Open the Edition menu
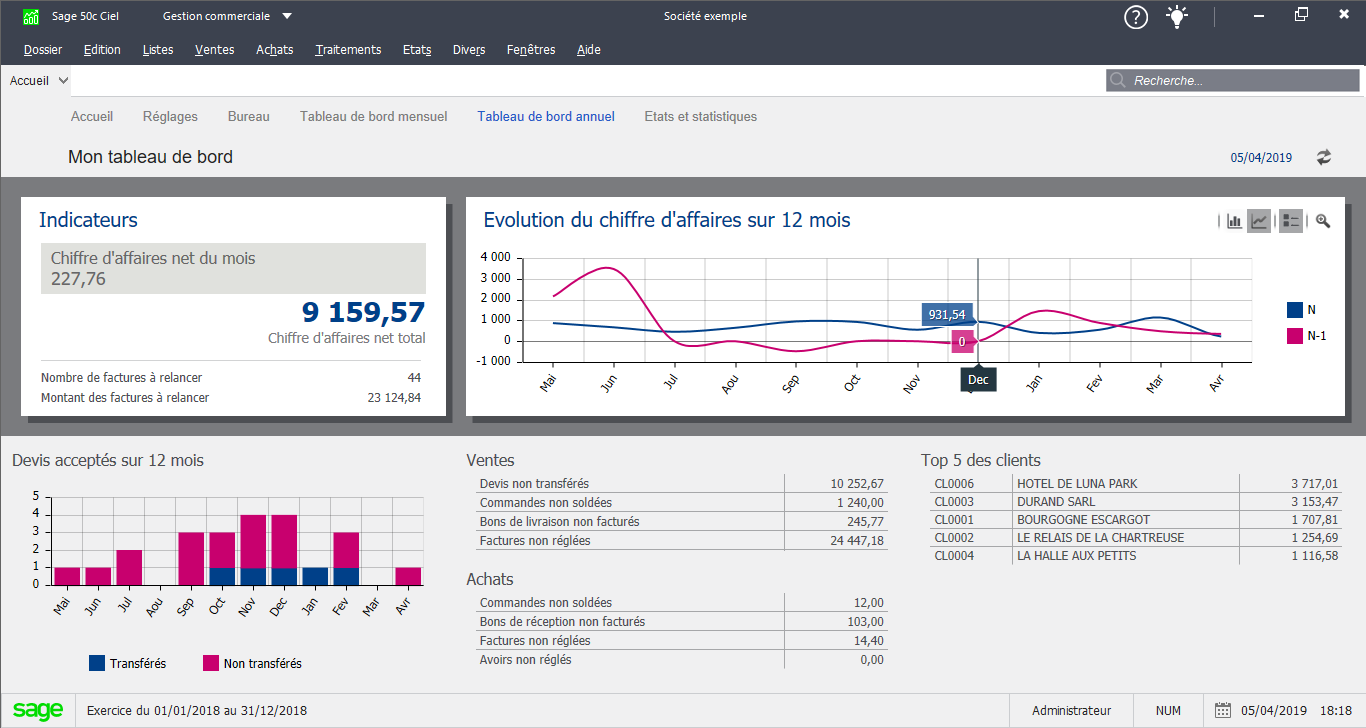 click(102, 50)
